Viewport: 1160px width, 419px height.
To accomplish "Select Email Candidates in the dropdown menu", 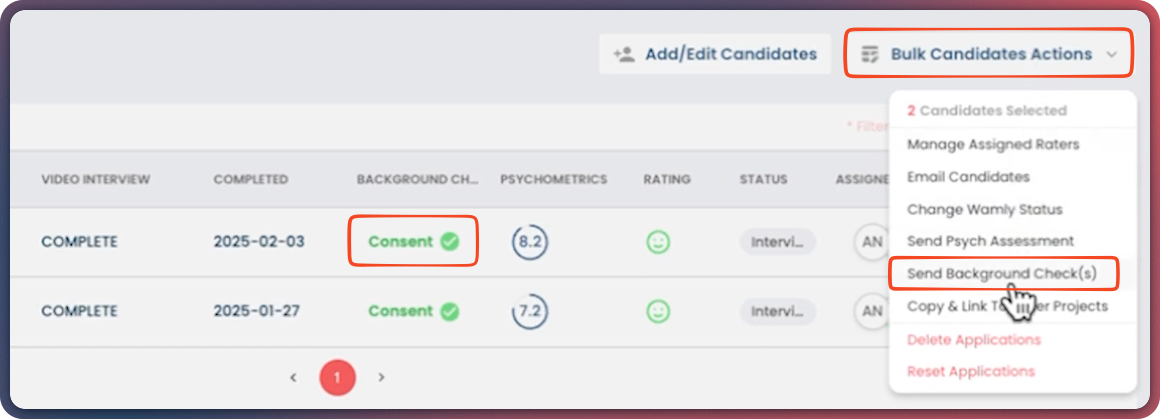I will 967,177.
